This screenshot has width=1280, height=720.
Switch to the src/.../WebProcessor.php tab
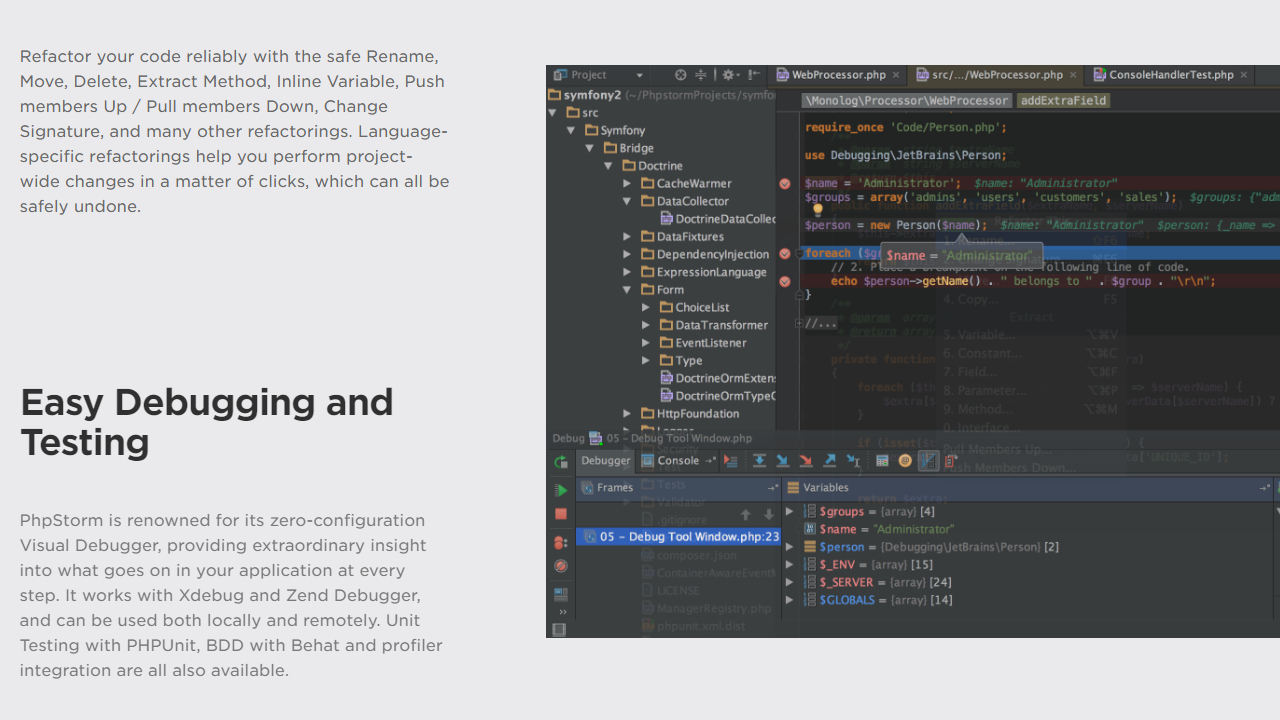997,75
